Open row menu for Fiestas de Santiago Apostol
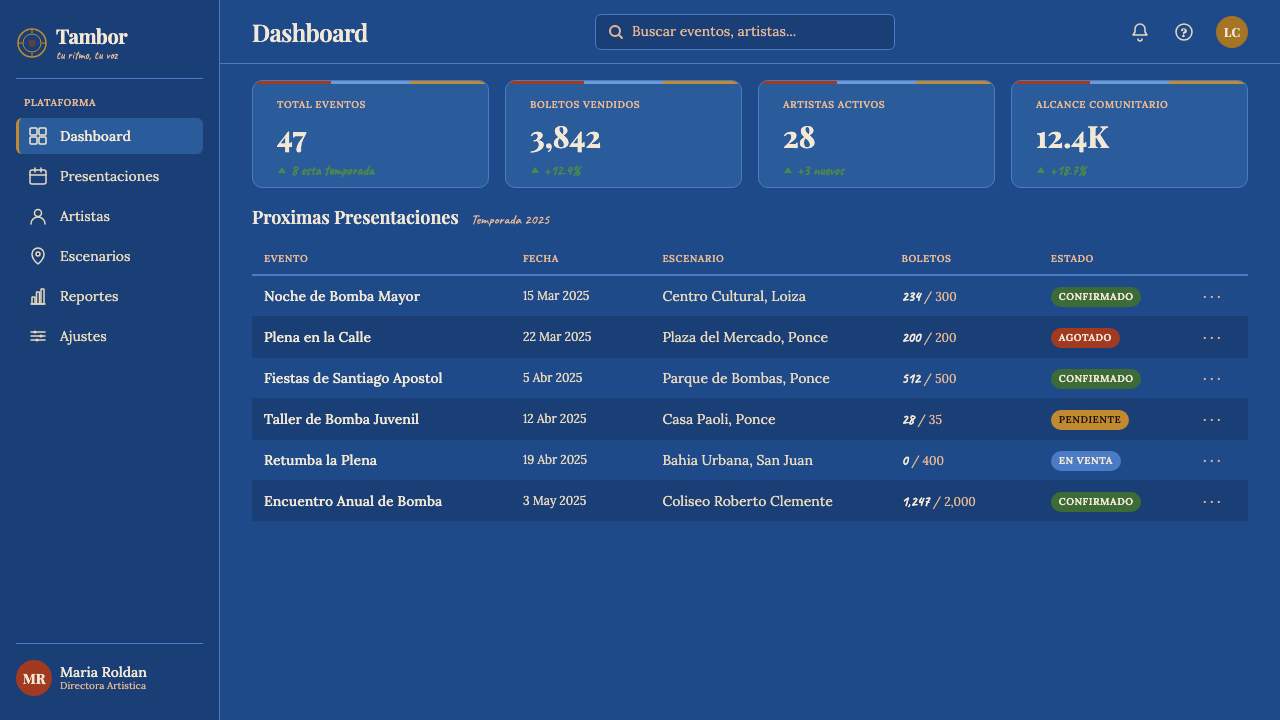 pyautogui.click(x=1212, y=379)
